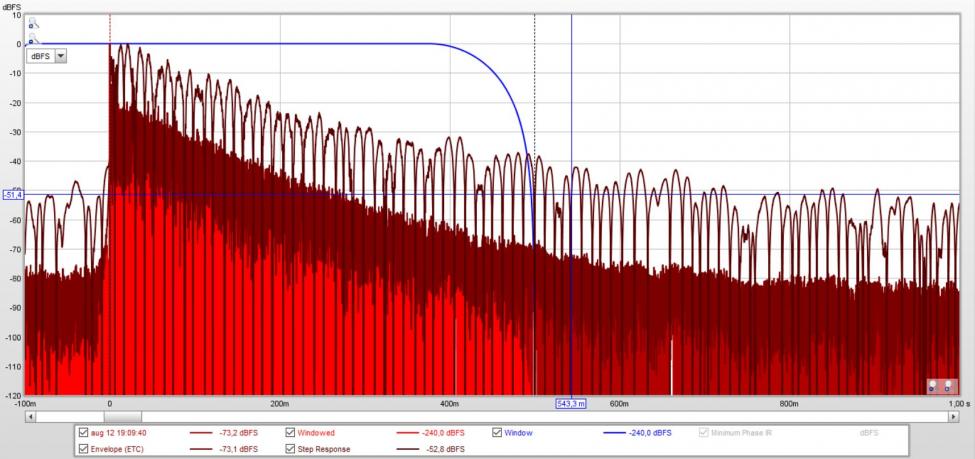This screenshot has width=975, height=459.
Task: Click the -51,4 level cursor label
Action: coord(13,195)
